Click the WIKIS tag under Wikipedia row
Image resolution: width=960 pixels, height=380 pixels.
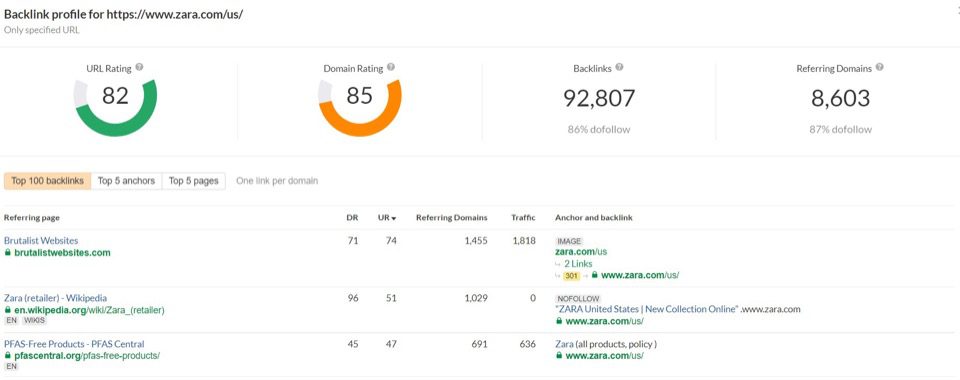[34, 321]
